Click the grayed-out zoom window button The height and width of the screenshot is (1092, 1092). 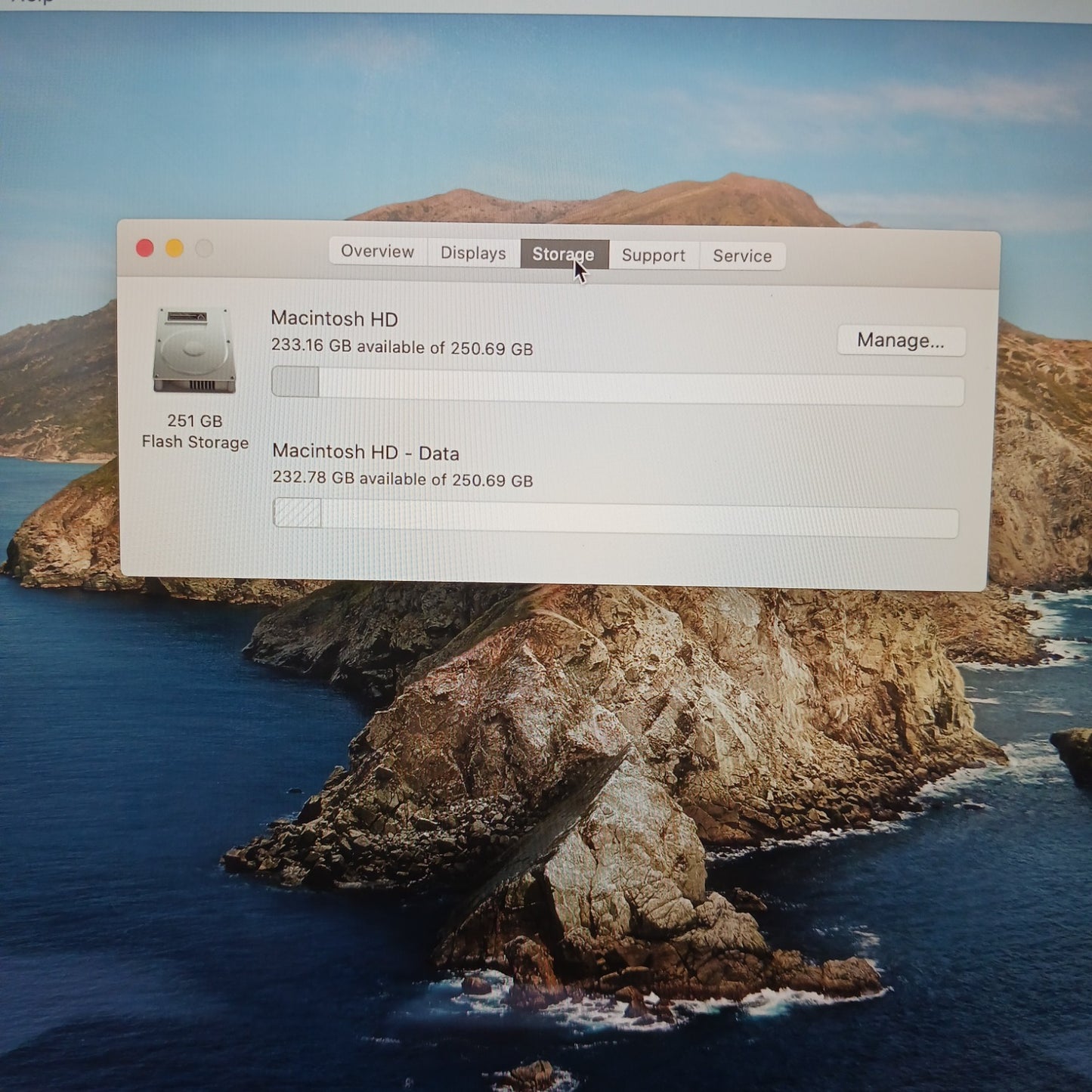point(204,249)
